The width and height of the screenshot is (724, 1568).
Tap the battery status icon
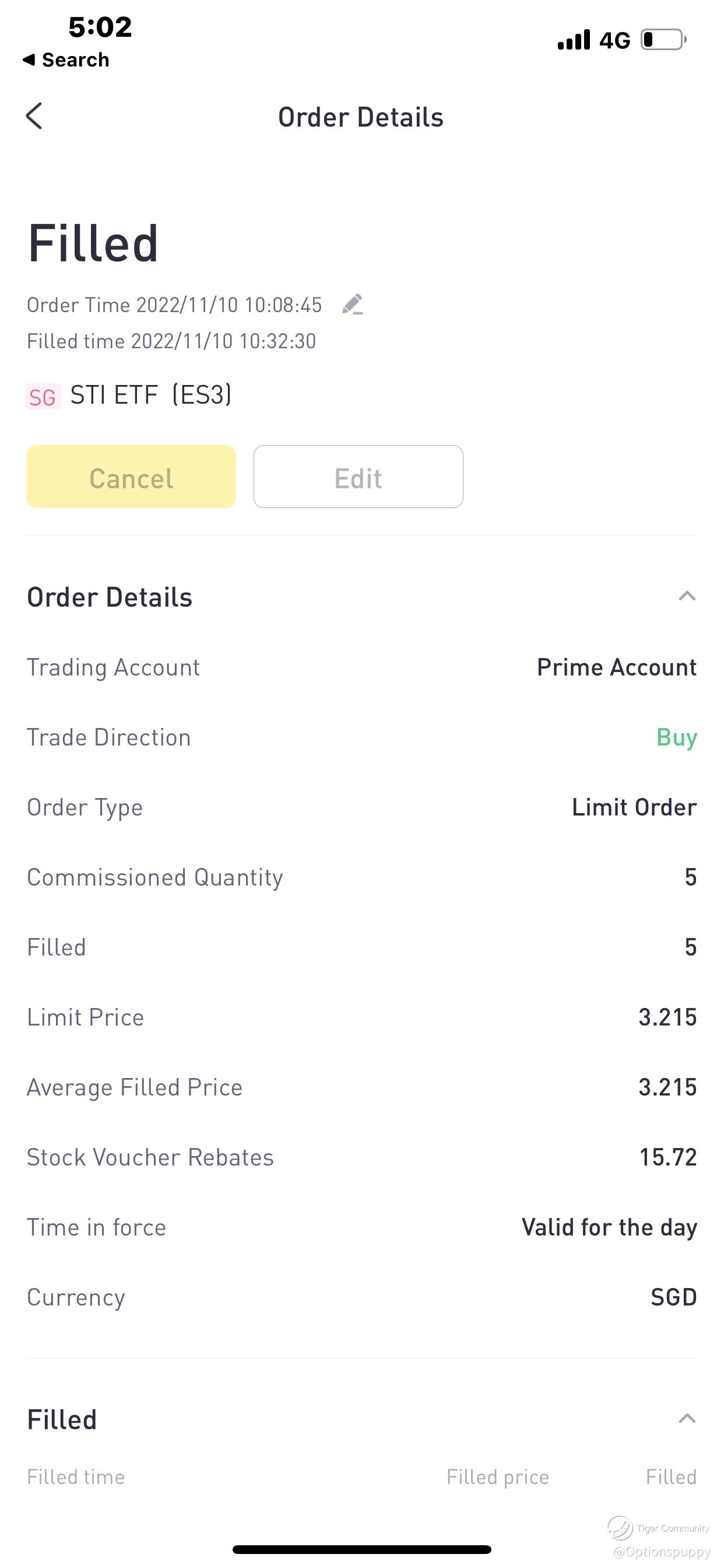(663, 40)
